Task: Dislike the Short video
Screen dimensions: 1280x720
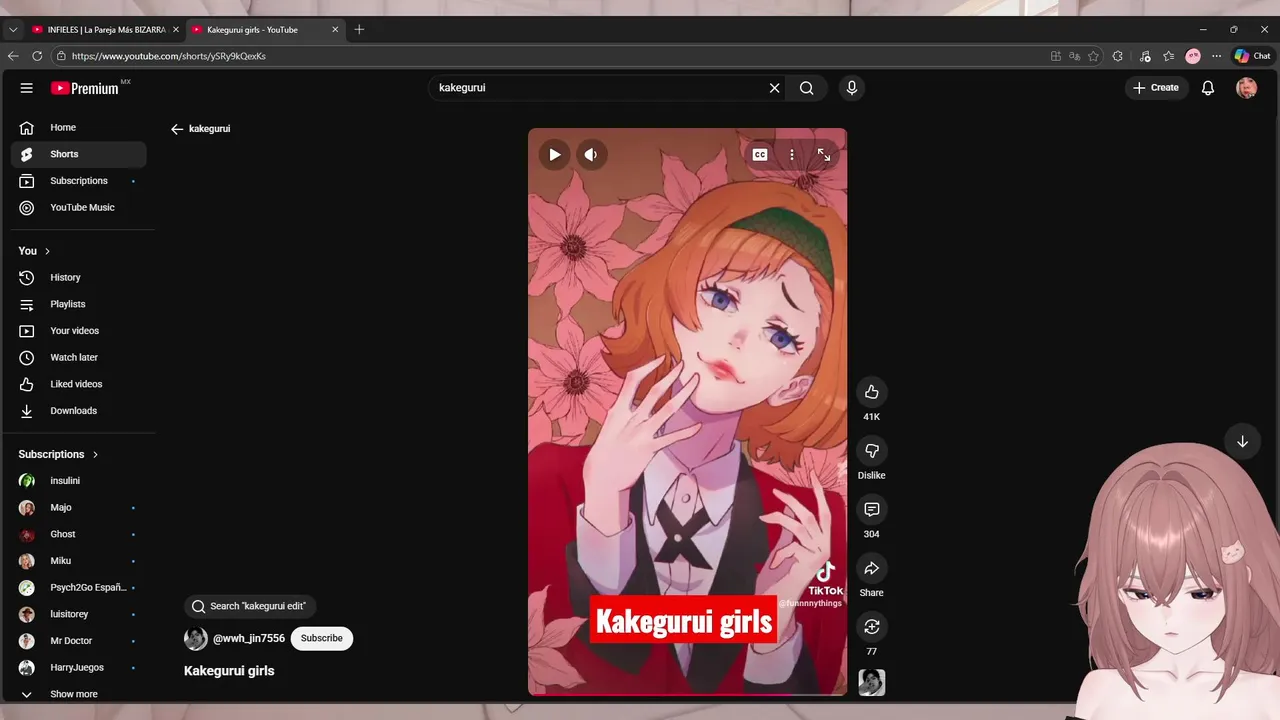Action: 872,451
